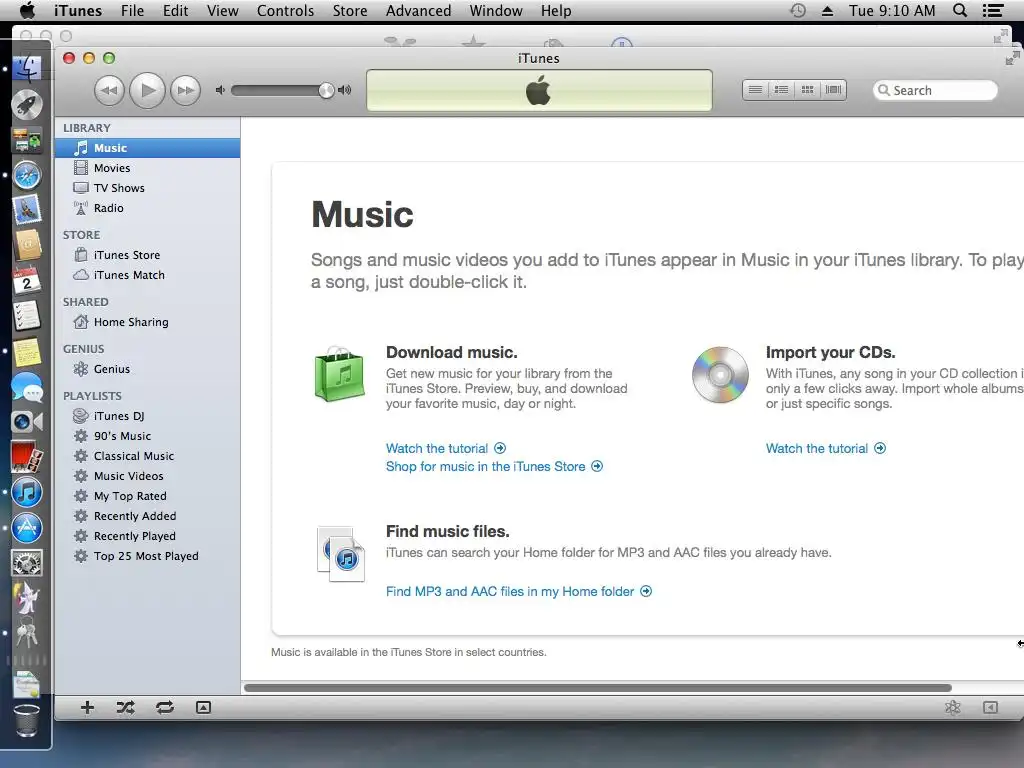Select the 90's Music playlist

[148, 436]
